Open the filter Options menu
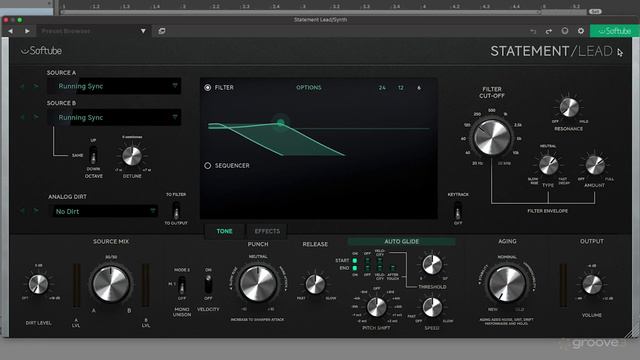The width and height of the screenshot is (640, 360). [309, 87]
